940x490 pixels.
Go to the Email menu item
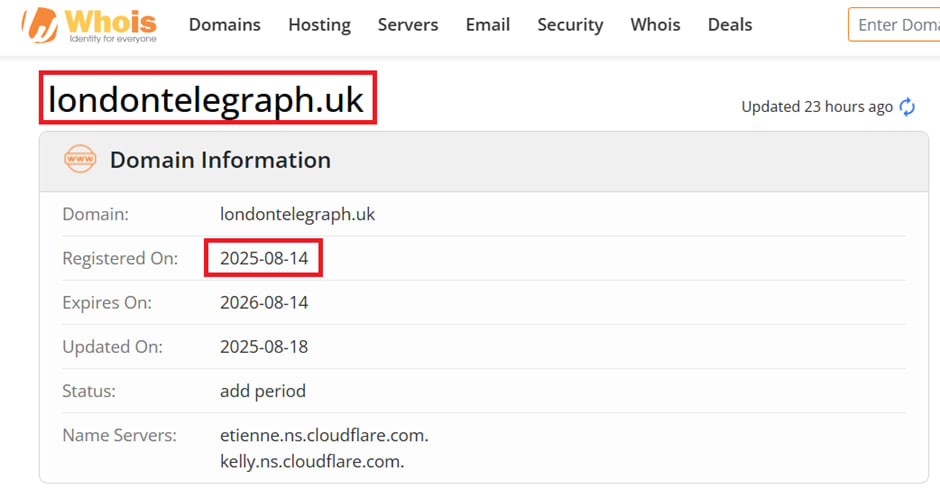click(x=488, y=25)
